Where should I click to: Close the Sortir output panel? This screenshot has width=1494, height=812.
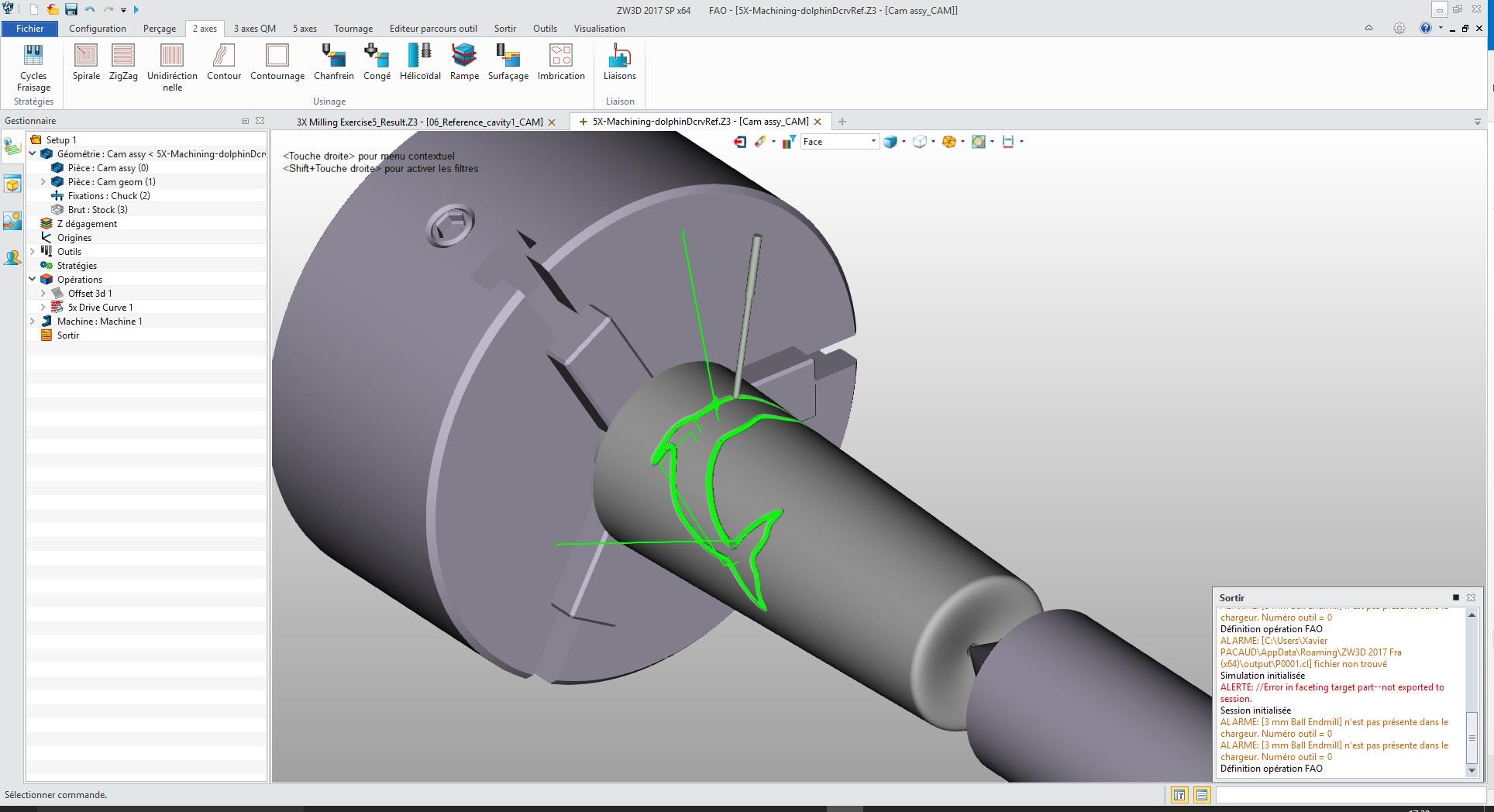point(1471,598)
